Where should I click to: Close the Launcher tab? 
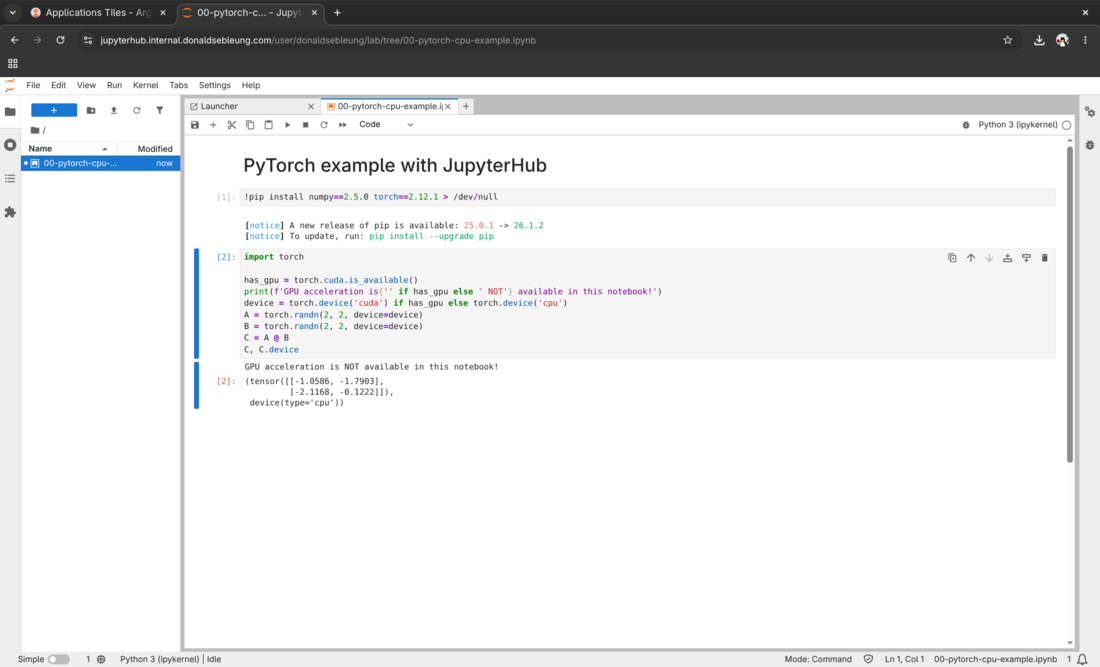pyautogui.click(x=311, y=107)
